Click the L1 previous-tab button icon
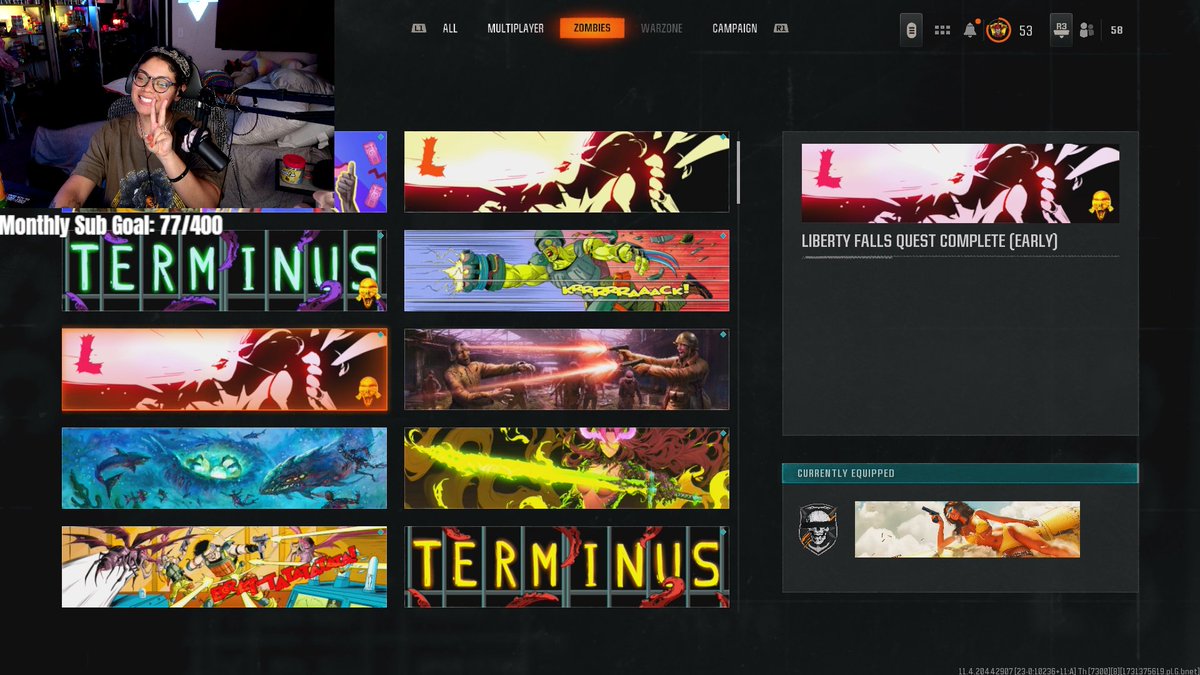The height and width of the screenshot is (675, 1200). [x=419, y=29]
